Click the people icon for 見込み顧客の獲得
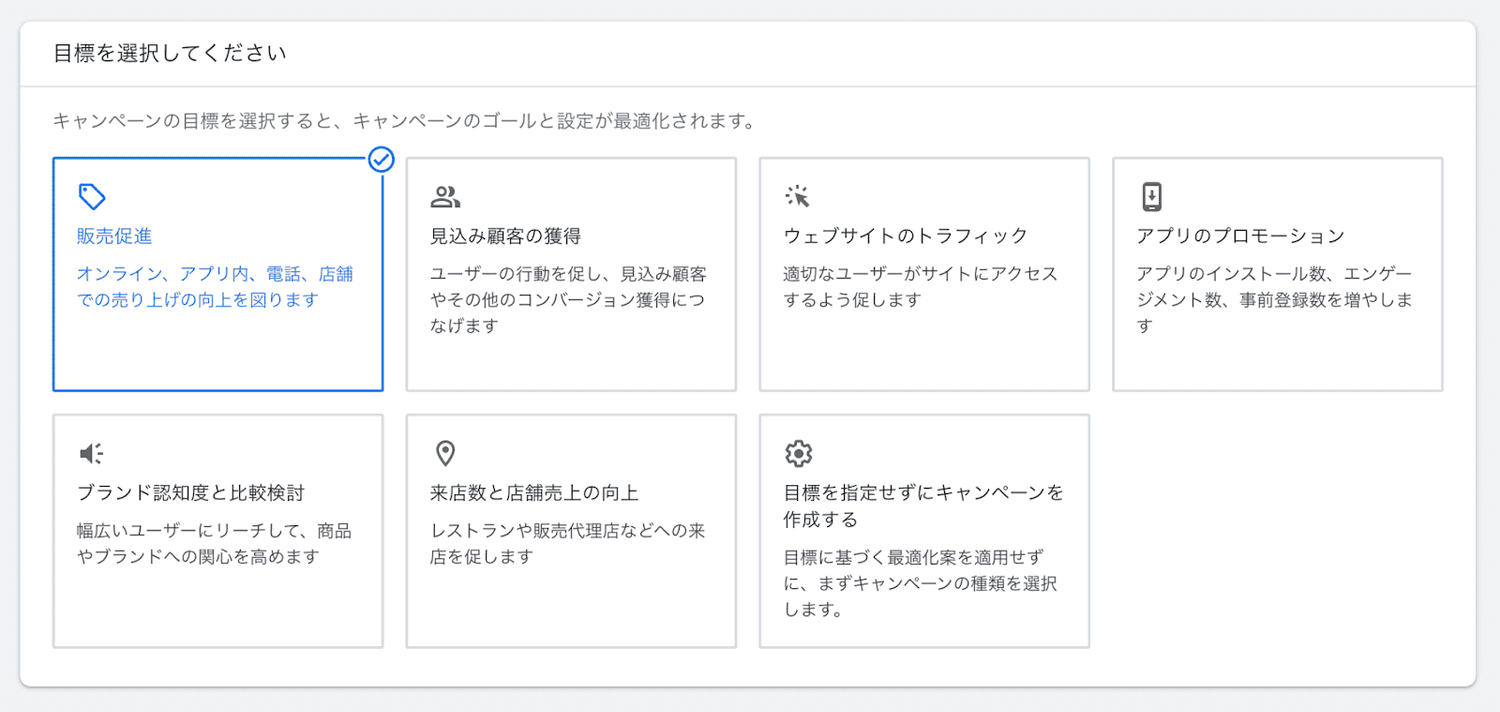 [x=445, y=196]
